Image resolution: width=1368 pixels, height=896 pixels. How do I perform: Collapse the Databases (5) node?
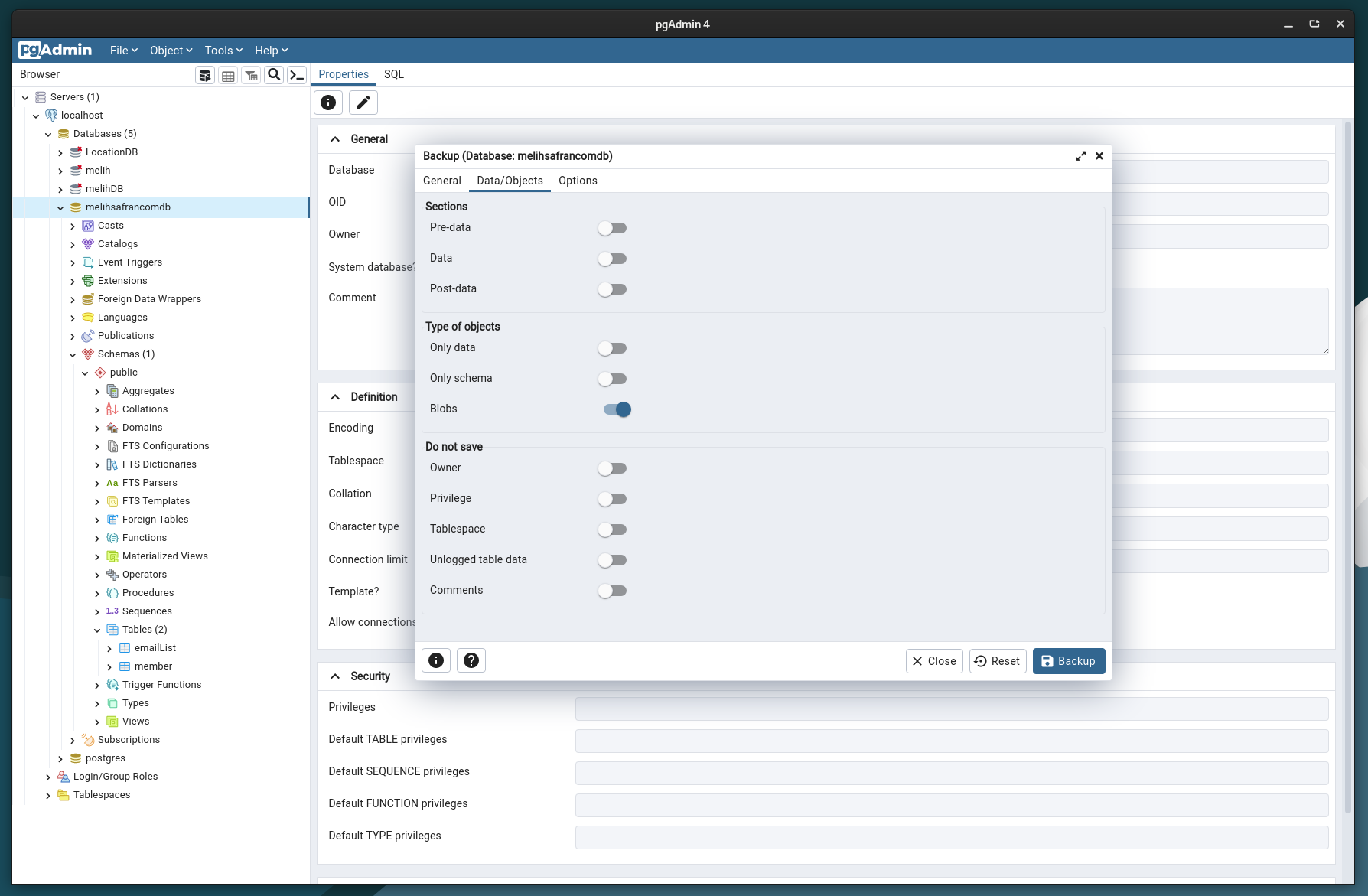click(x=48, y=134)
